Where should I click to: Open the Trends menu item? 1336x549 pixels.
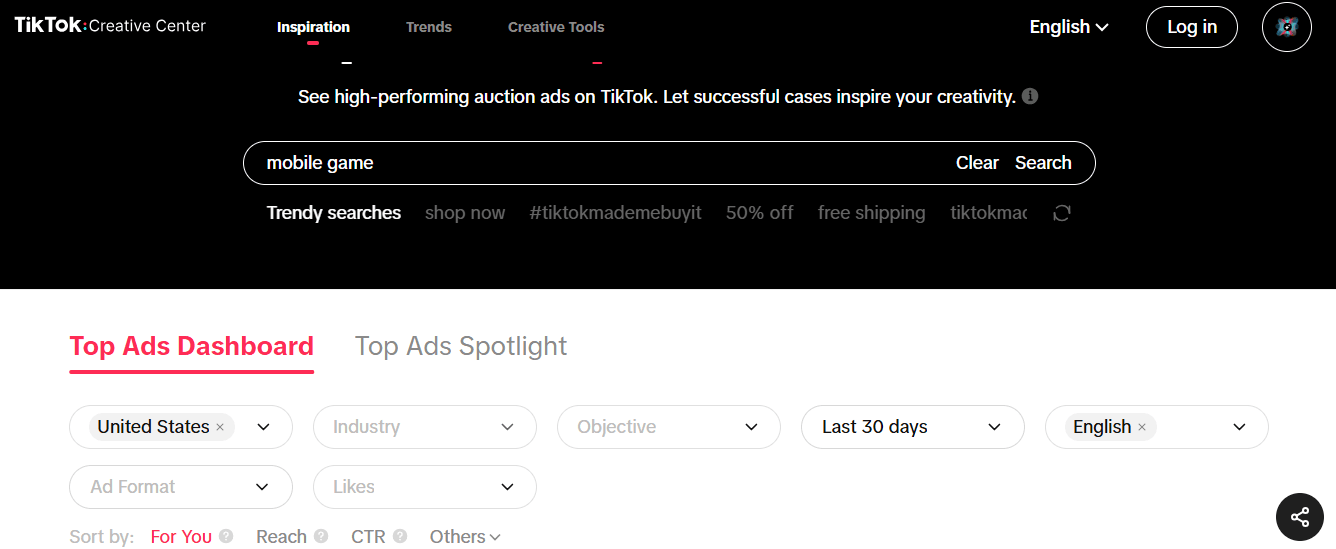429,27
